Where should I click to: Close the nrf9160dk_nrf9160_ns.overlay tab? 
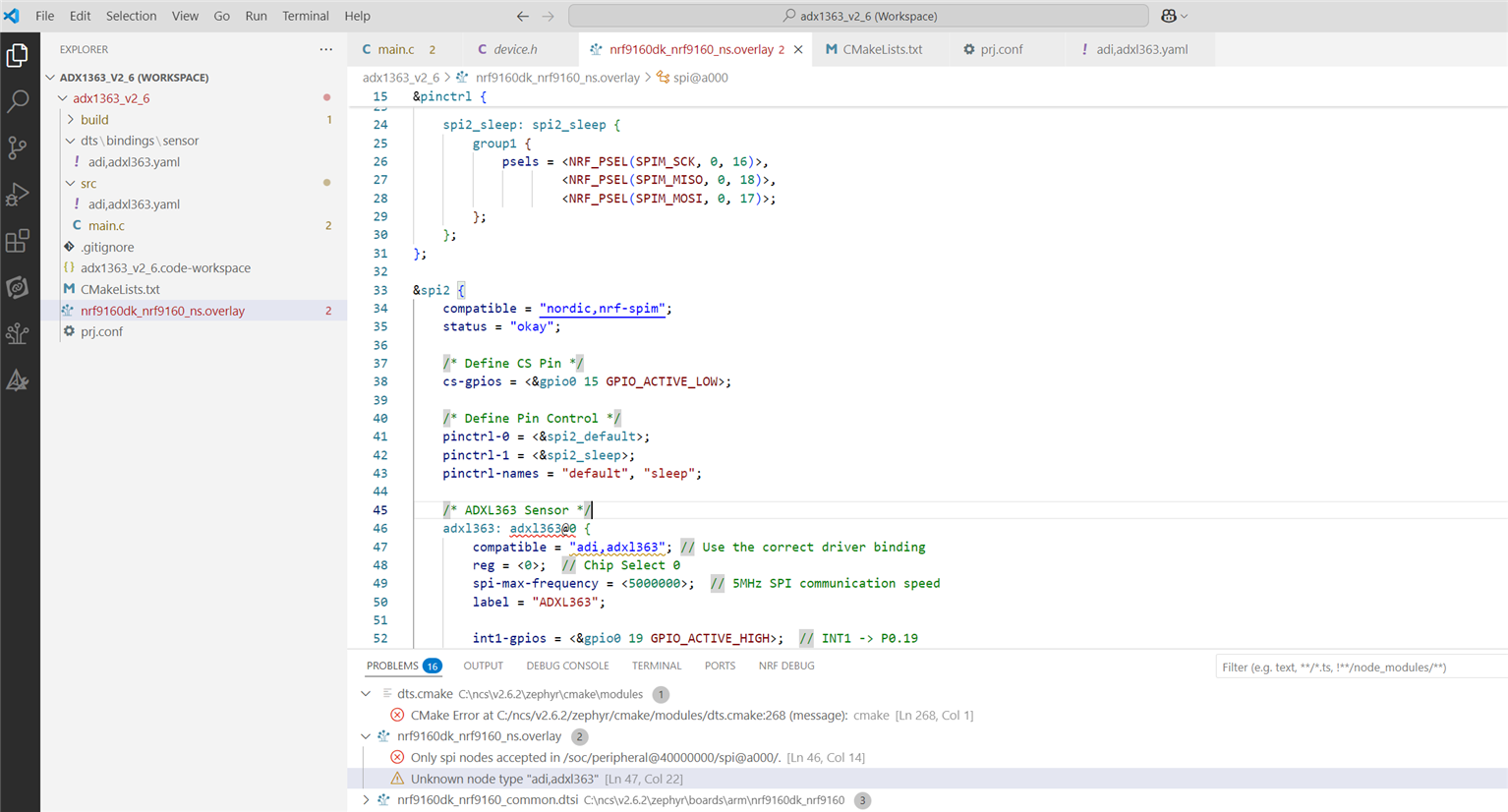click(x=798, y=49)
